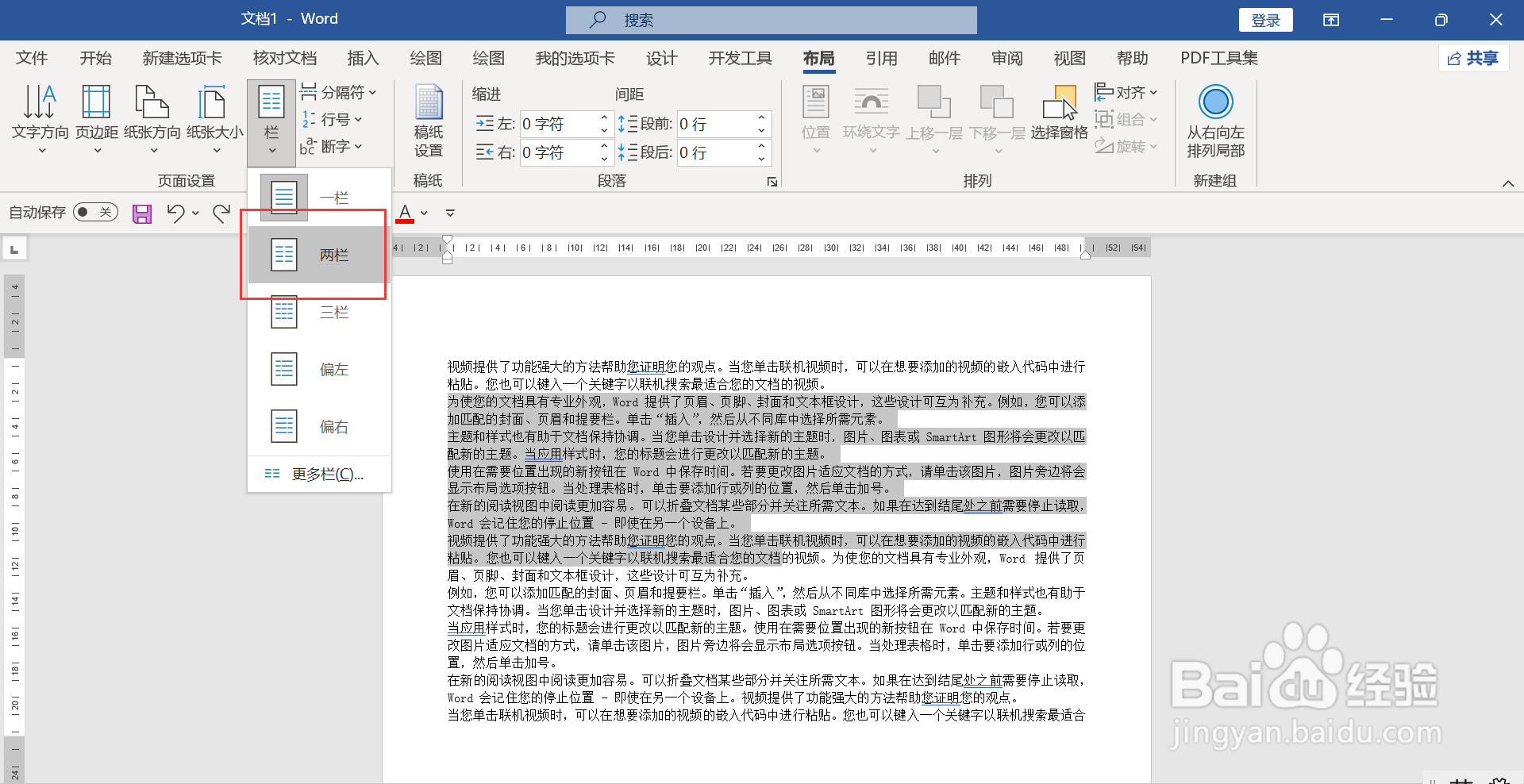Open the 选择窗格 selection pane
1524x784 pixels.
point(1060,113)
